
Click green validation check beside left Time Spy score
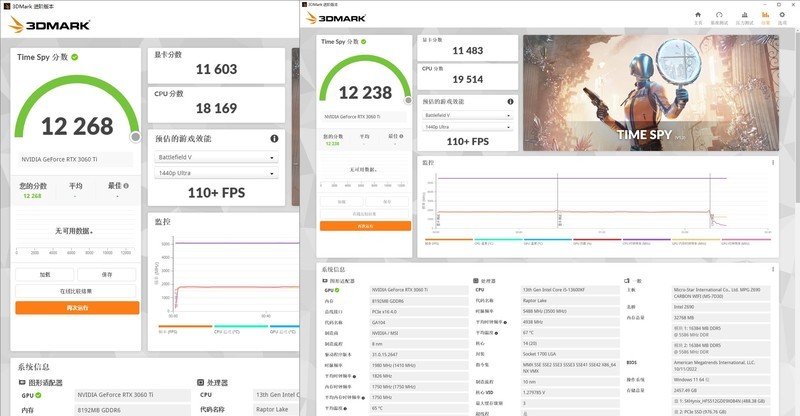pos(74,57)
